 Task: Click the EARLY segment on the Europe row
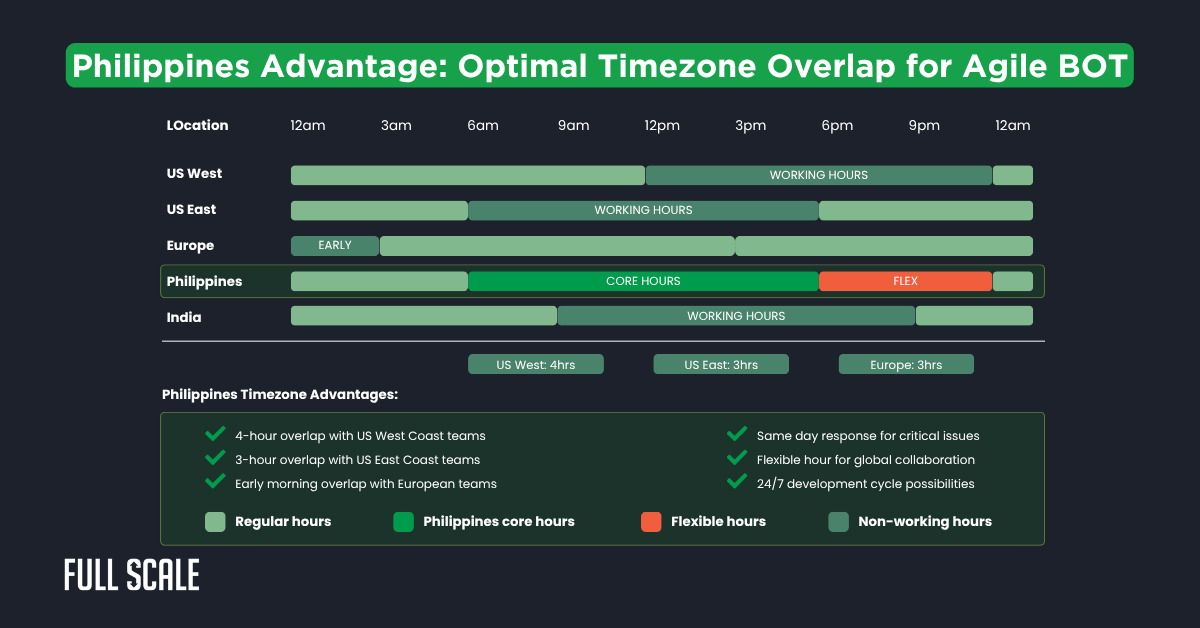click(x=334, y=245)
